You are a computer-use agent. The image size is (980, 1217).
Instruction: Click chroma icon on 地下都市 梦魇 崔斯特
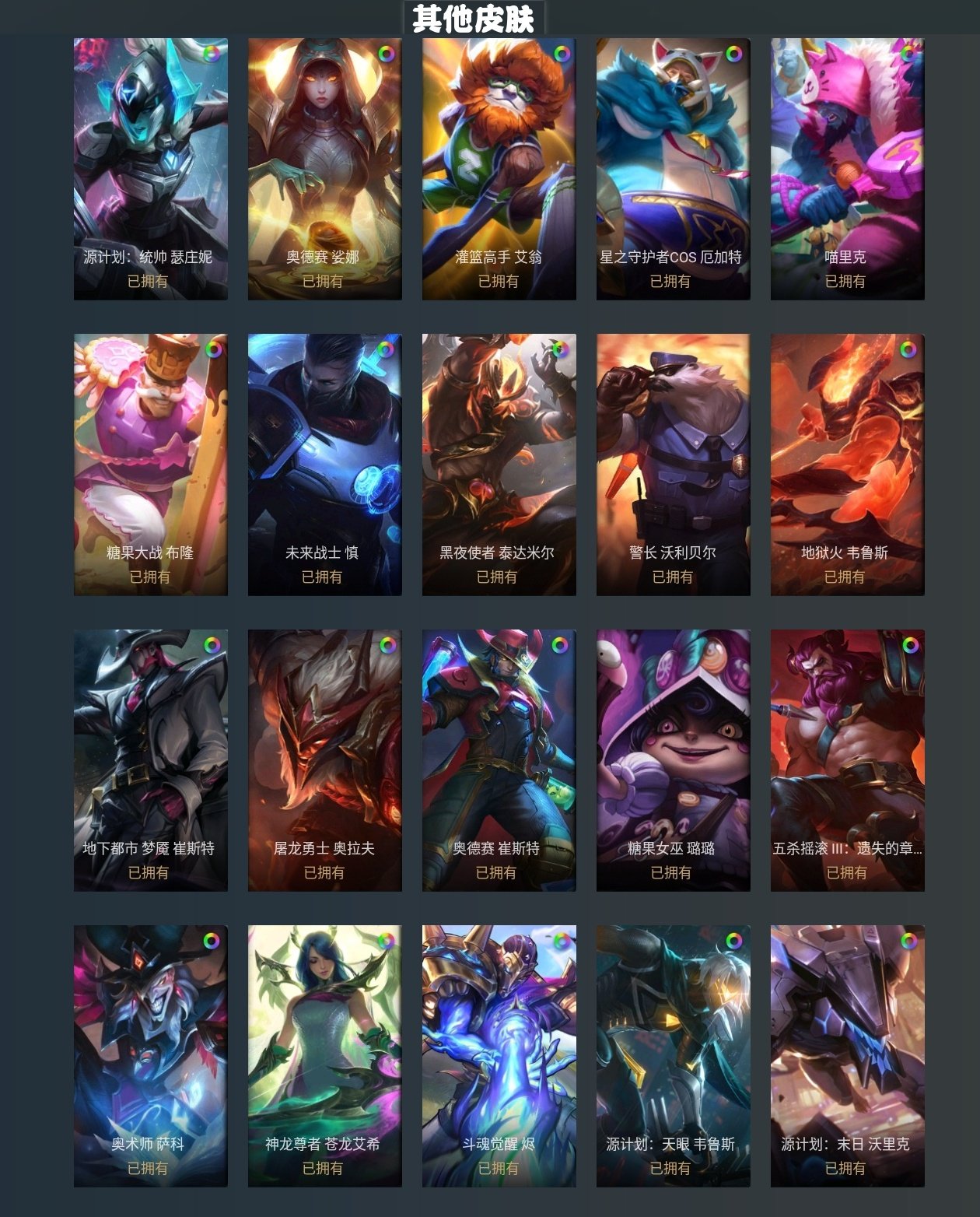(x=212, y=645)
